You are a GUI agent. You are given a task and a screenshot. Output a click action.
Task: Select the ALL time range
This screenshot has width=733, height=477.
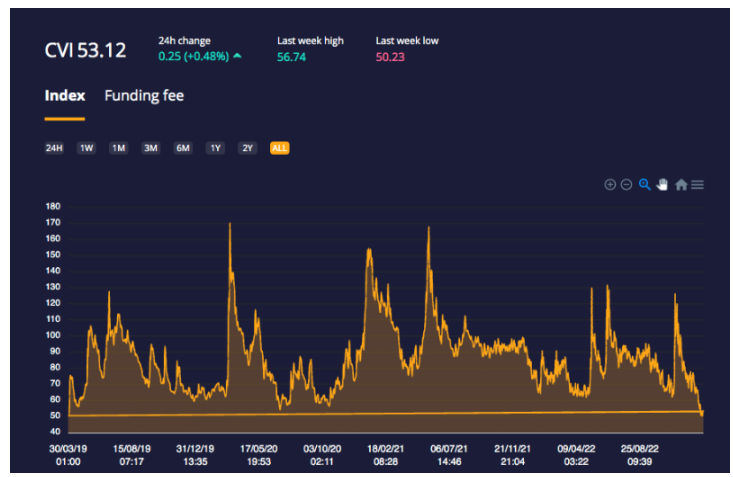[x=280, y=148]
